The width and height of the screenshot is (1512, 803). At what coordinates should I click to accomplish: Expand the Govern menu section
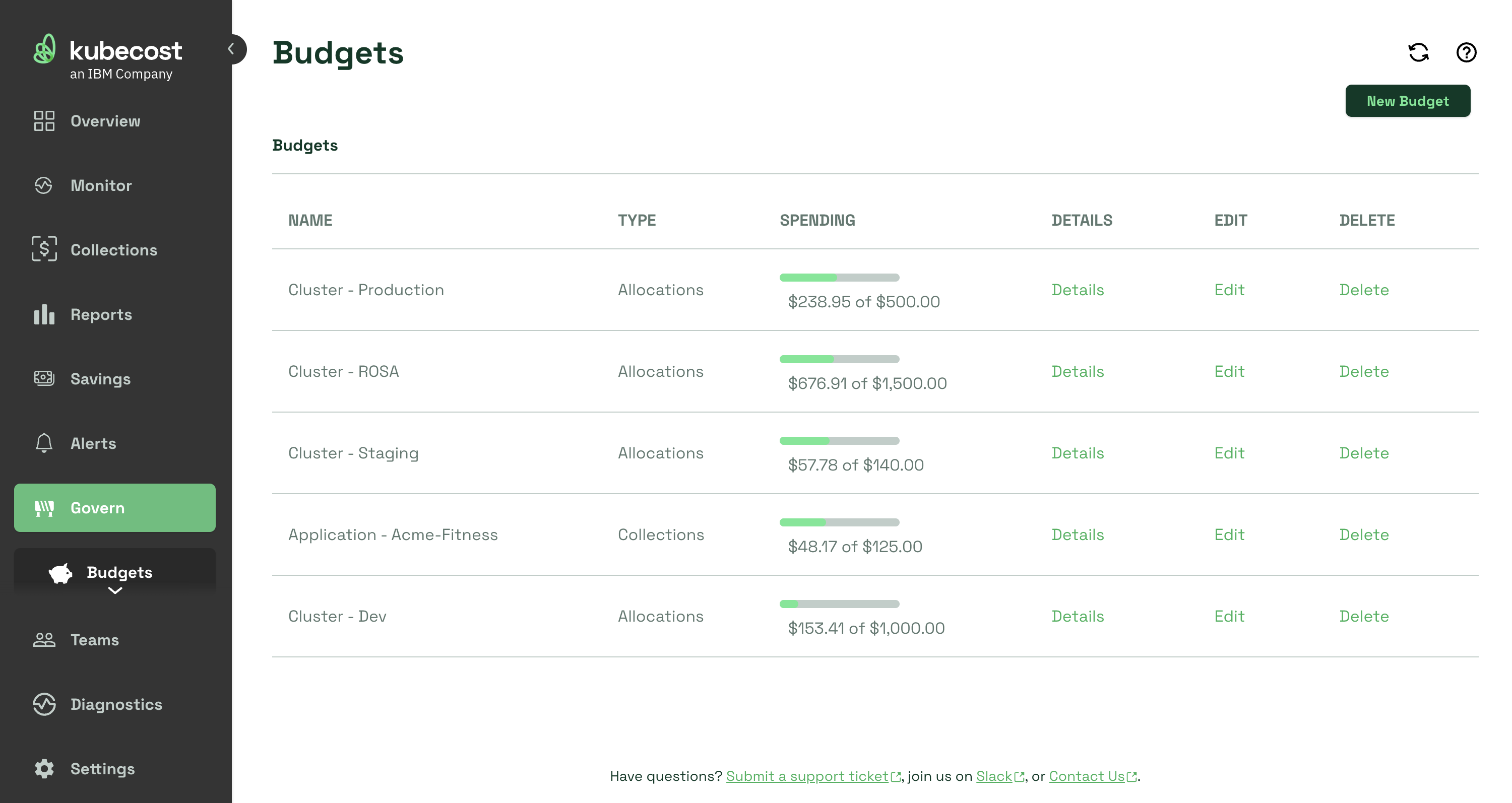click(115, 507)
